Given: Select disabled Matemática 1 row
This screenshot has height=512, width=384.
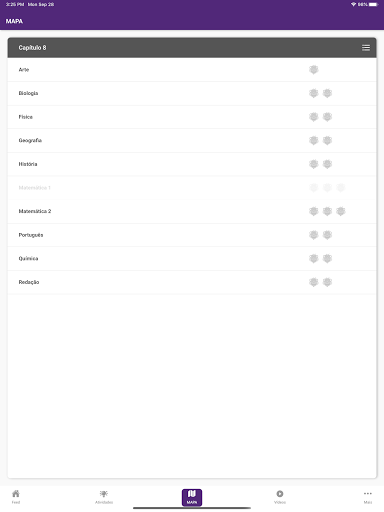Looking at the screenshot, I should click(192, 188).
